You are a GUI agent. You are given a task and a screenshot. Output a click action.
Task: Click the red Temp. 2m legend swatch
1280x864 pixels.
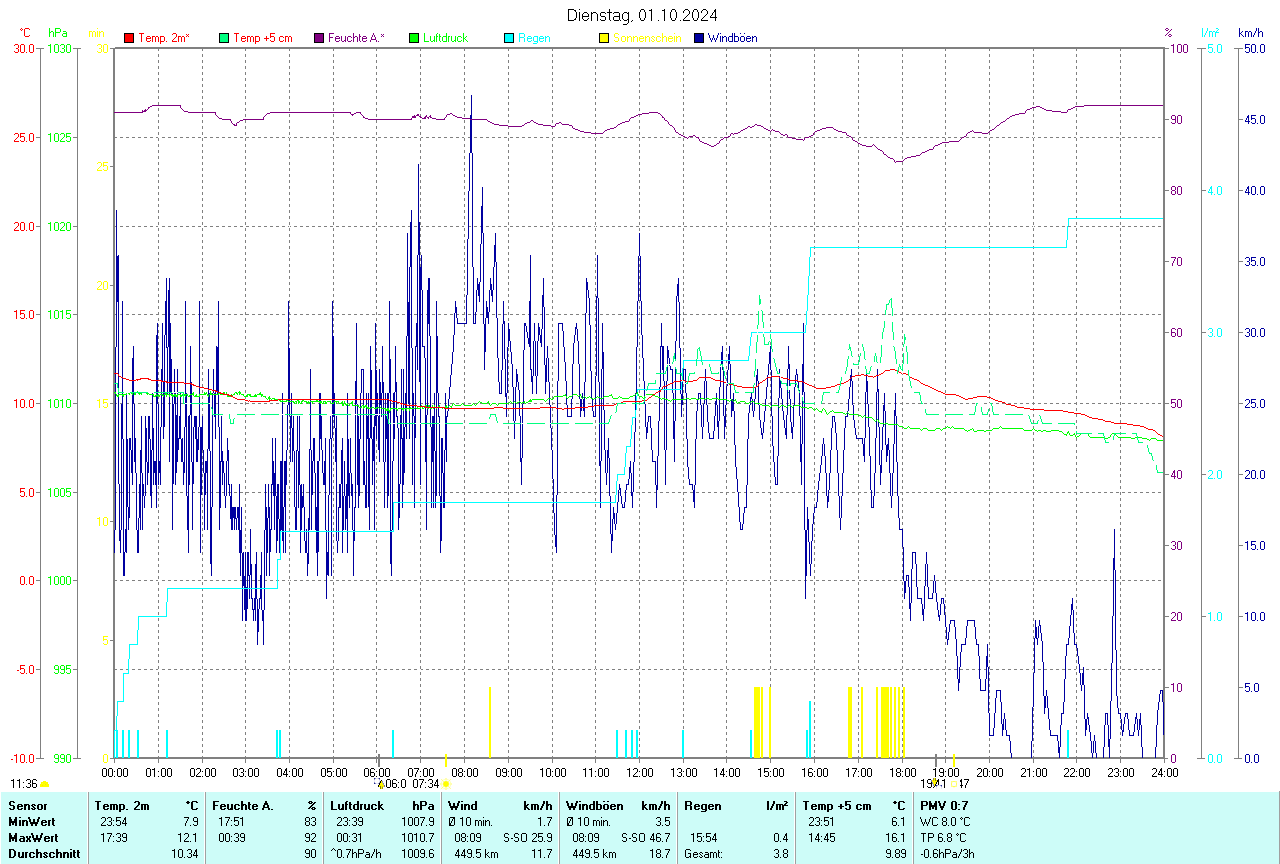click(x=129, y=38)
